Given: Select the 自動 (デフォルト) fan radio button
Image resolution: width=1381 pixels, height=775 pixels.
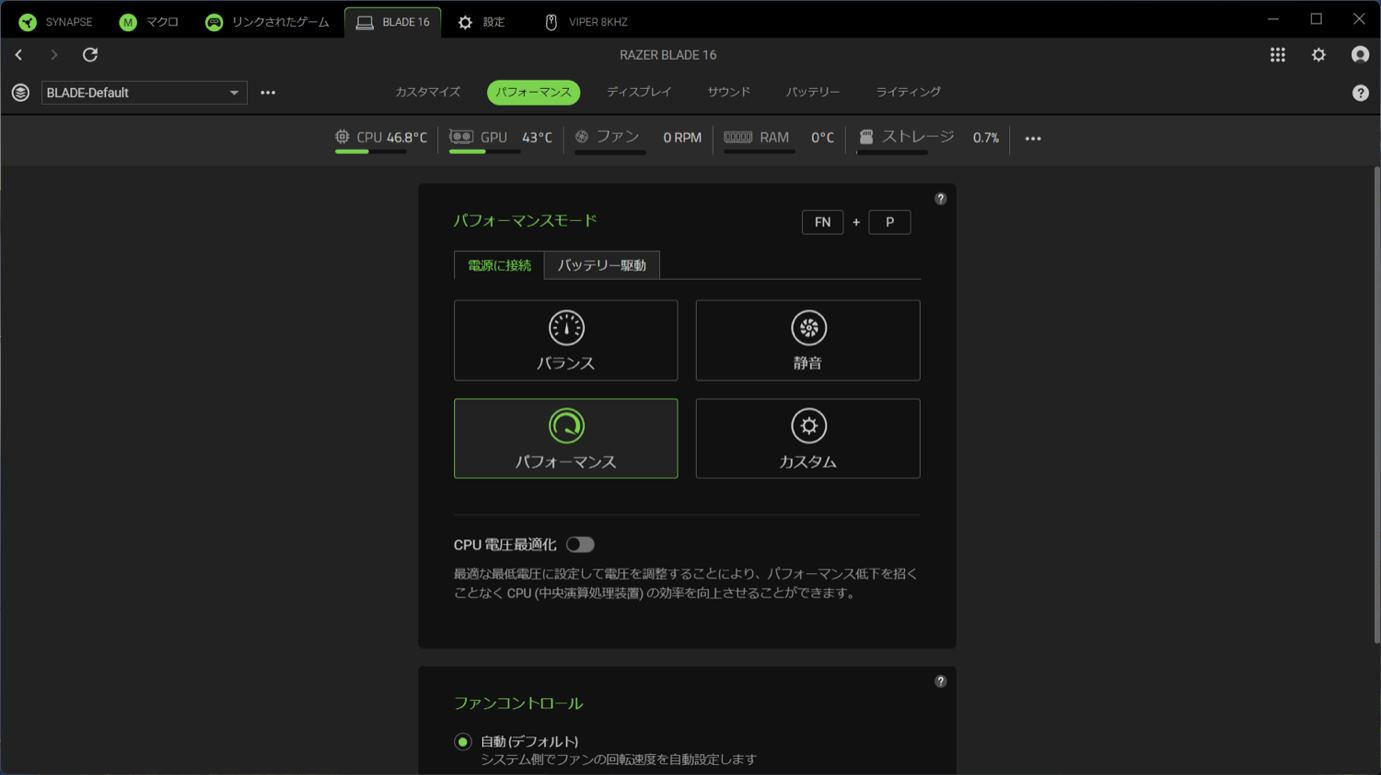Looking at the screenshot, I should pyautogui.click(x=462, y=742).
